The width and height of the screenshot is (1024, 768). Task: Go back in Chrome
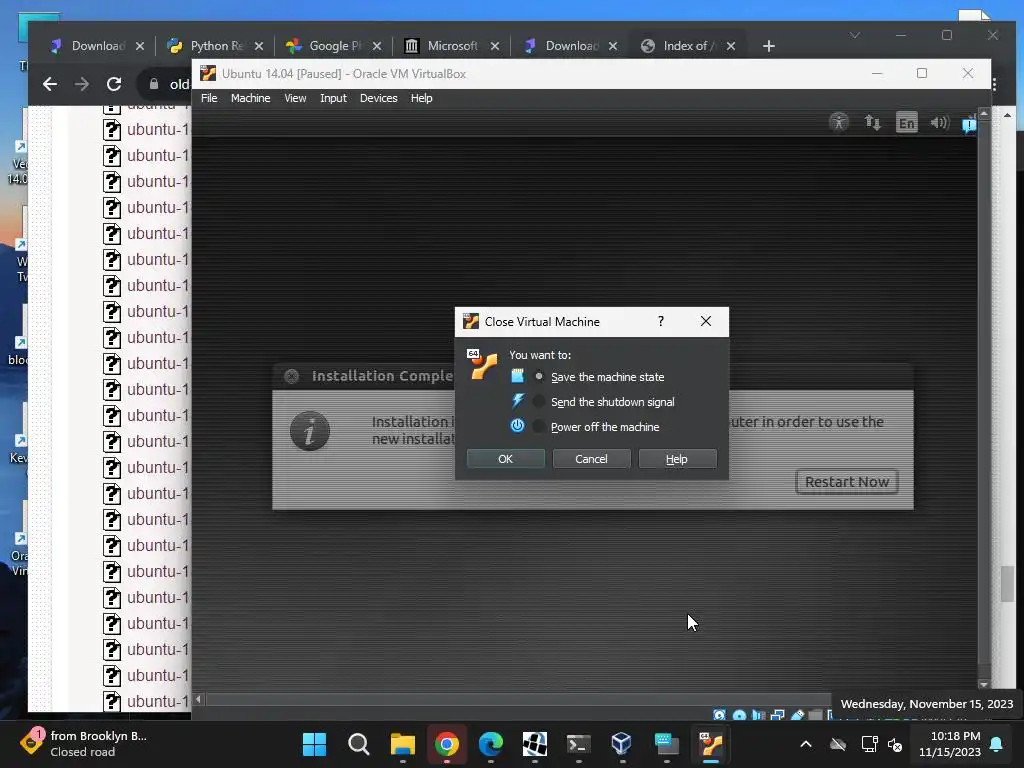click(x=50, y=84)
